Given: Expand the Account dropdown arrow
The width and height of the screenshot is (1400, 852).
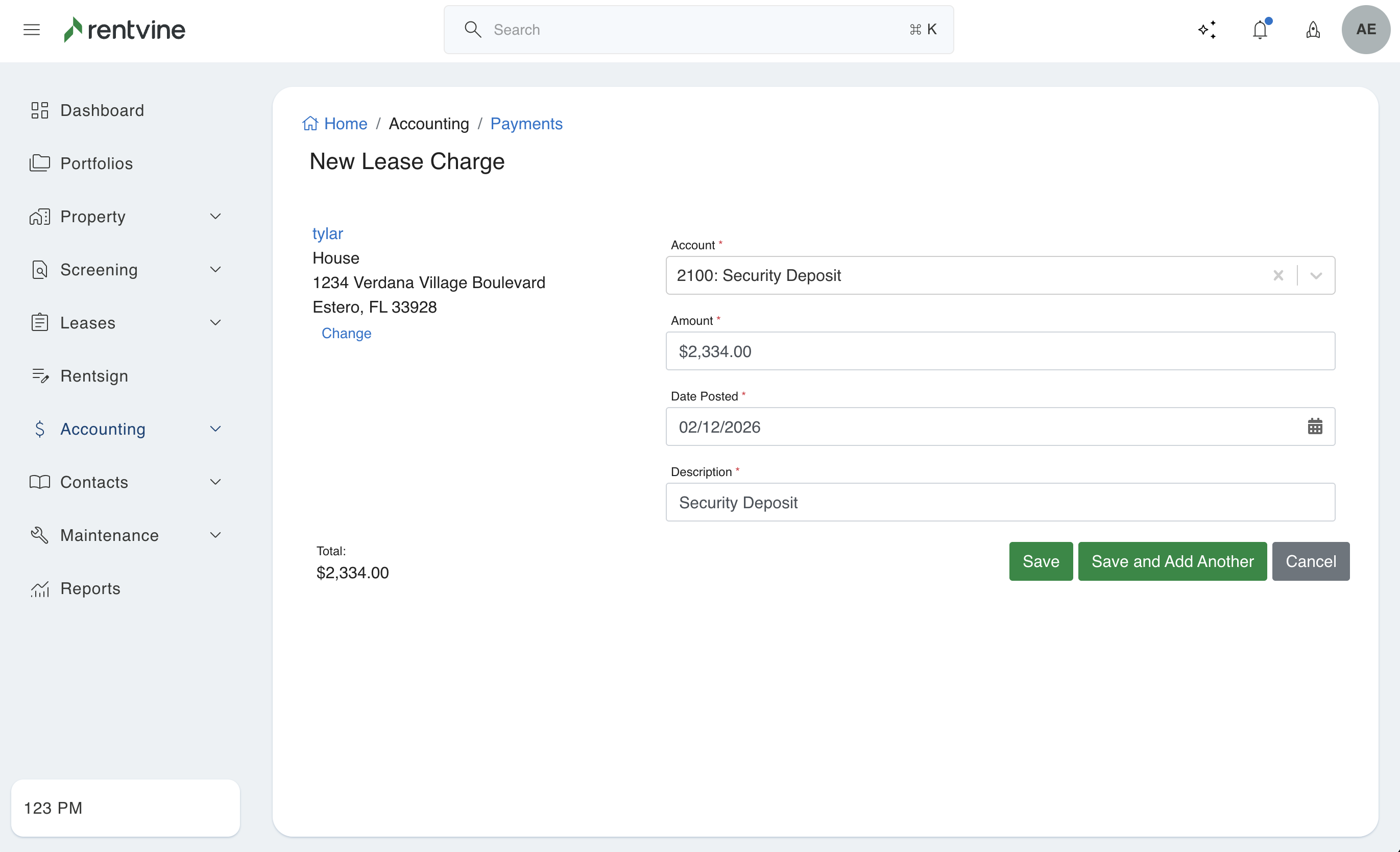Looking at the screenshot, I should pyautogui.click(x=1316, y=276).
